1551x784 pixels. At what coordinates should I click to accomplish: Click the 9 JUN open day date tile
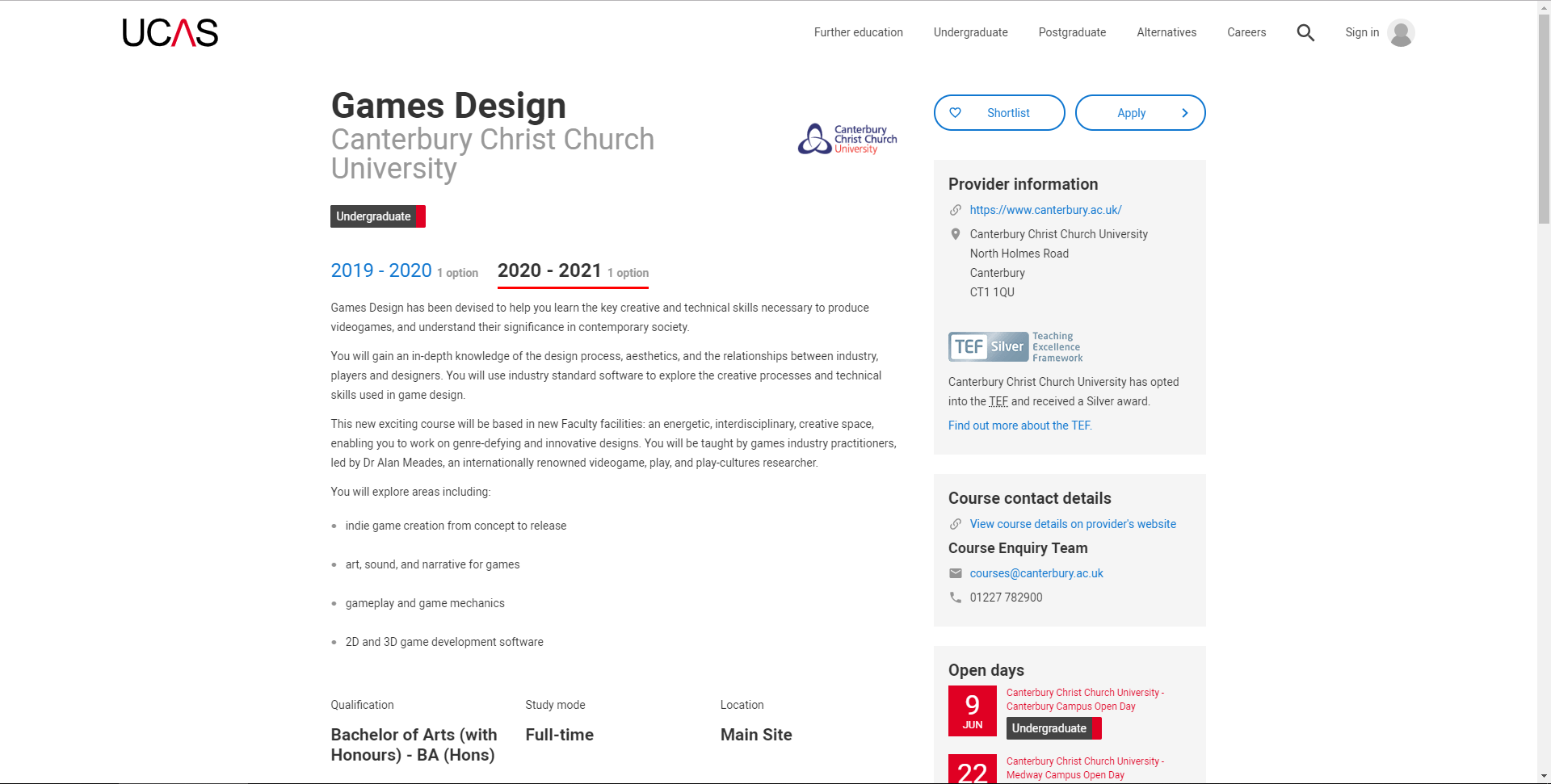click(x=972, y=711)
